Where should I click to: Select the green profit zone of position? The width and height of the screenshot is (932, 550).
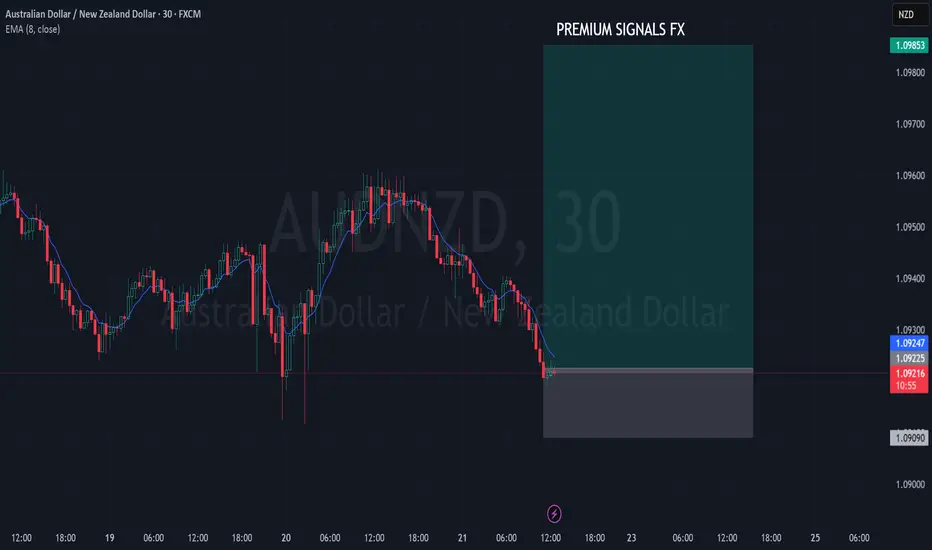pos(648,206)
